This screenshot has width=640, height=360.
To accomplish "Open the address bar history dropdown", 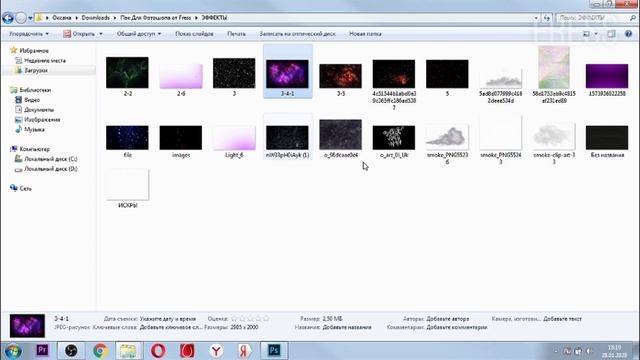I will tap(536, 18).
